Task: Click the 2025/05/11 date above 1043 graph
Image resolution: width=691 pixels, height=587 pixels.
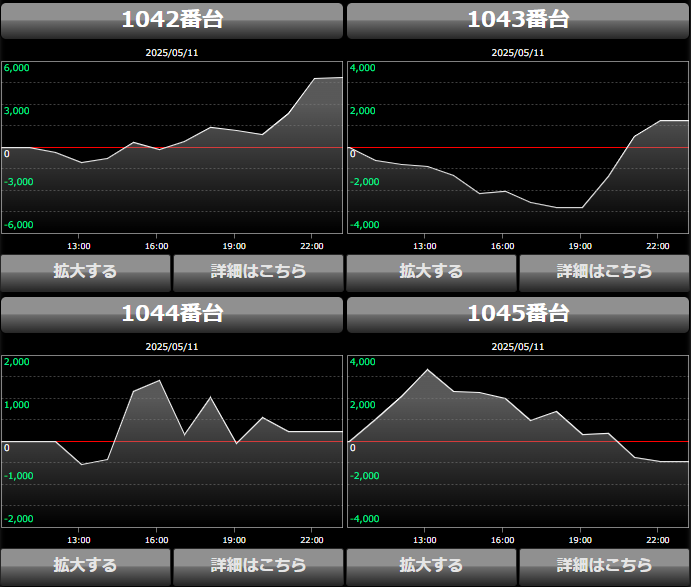Action: [x=518, y=53]
